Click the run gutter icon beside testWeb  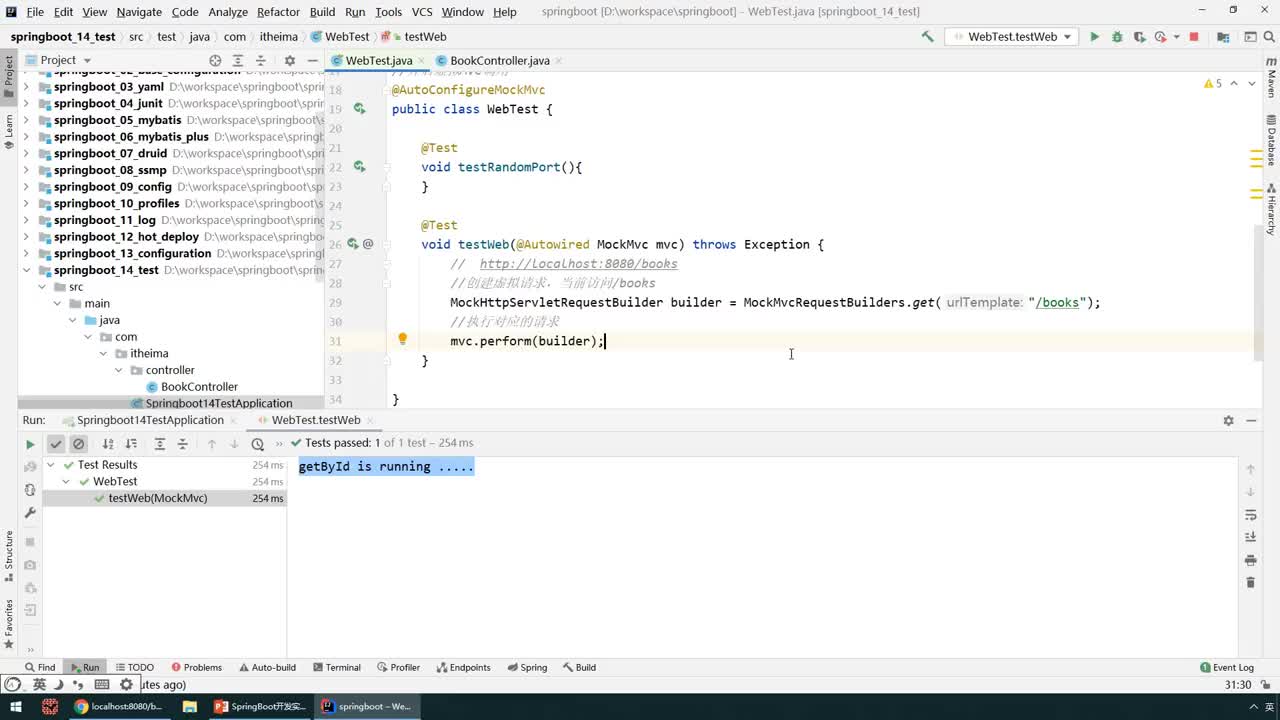(353, 244)
